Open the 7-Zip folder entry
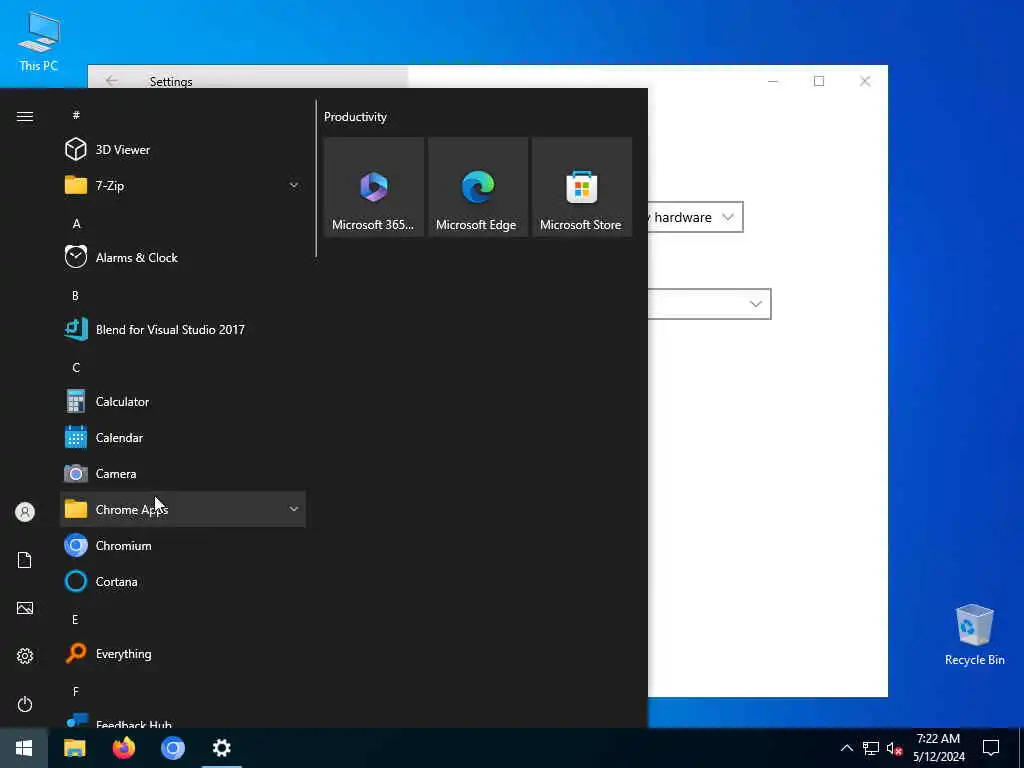This screenshot has height=768, width=1024. pos(183,185)
